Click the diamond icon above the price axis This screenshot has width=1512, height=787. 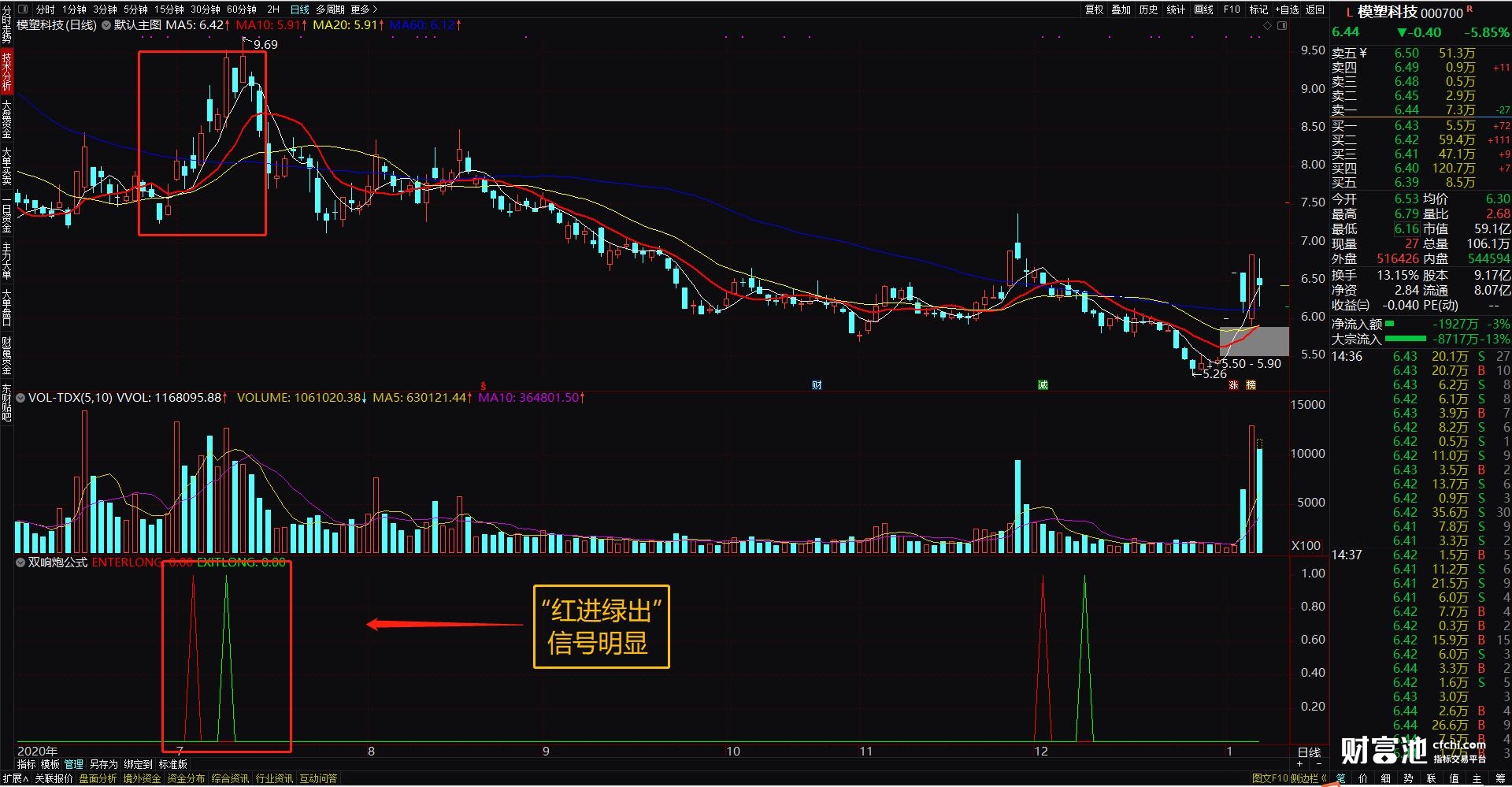click(x=1267, y=26)
